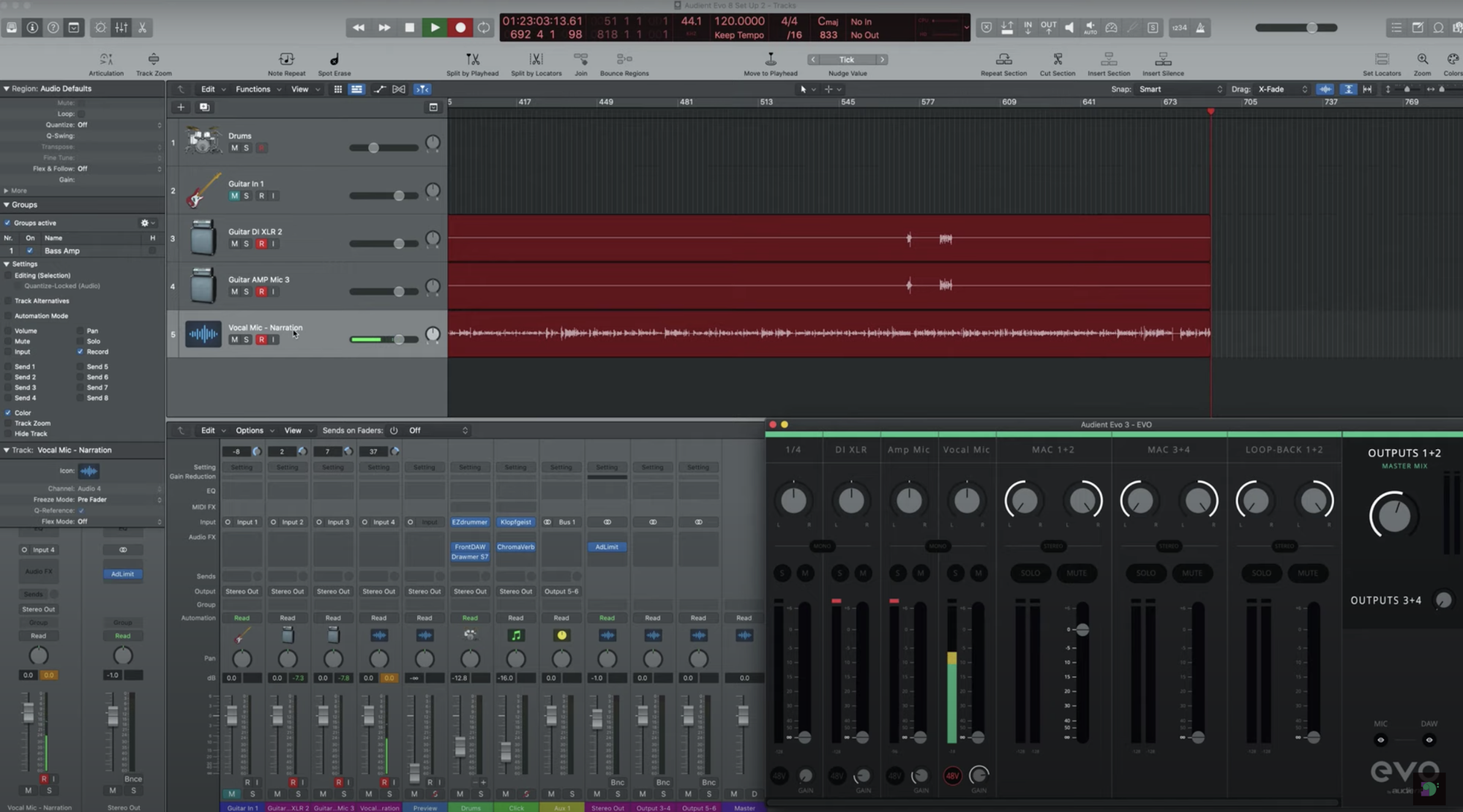Click the Klopfgeist instrument slot
This screenshot has height=812, width=1463.
(515, 522)
